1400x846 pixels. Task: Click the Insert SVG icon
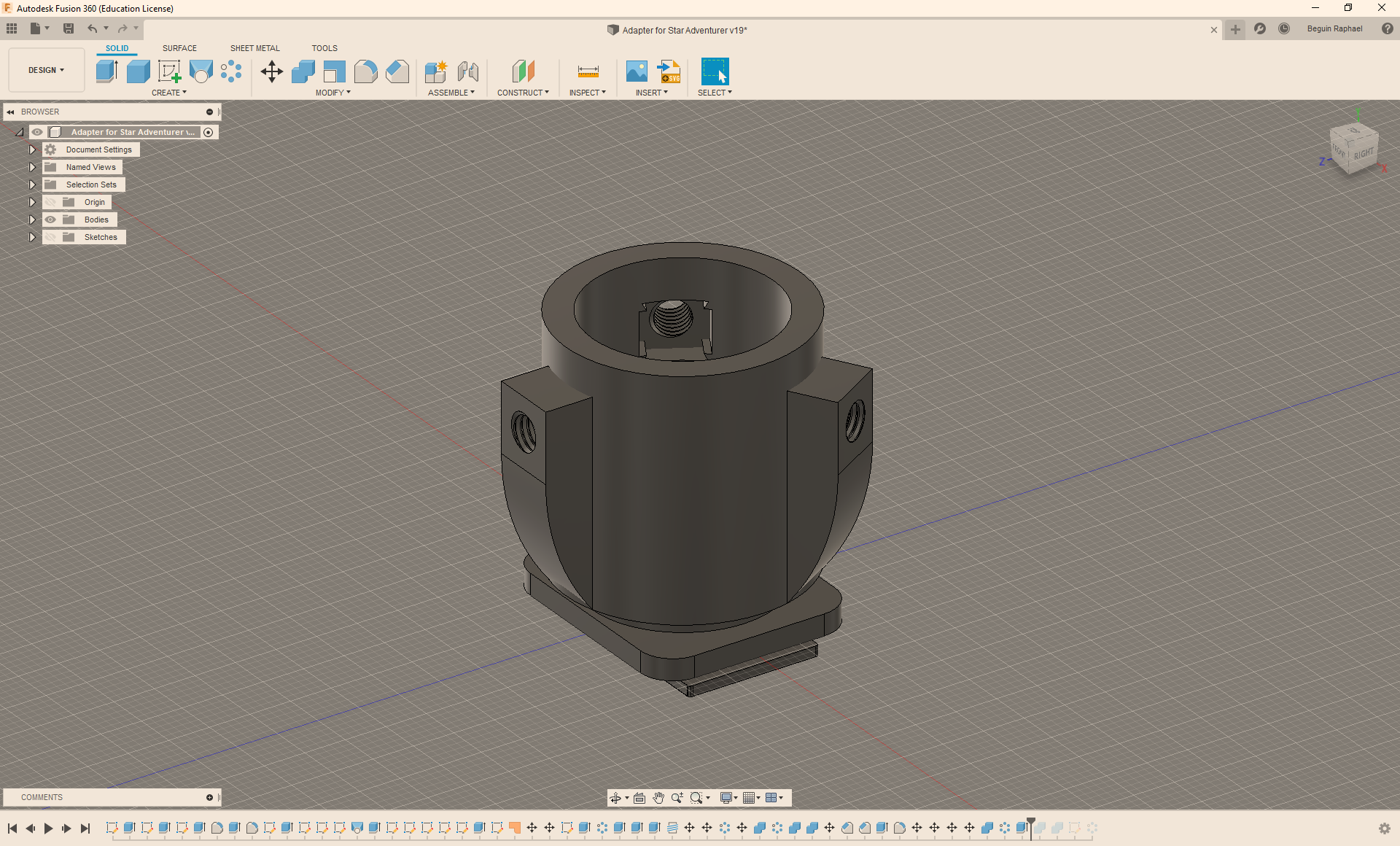669,71
